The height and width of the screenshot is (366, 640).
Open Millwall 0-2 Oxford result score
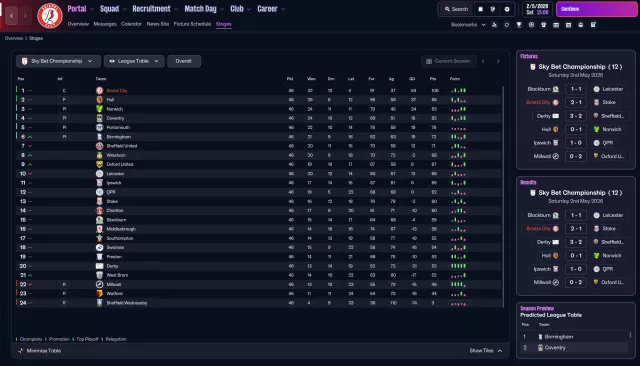tap(576, 282)
